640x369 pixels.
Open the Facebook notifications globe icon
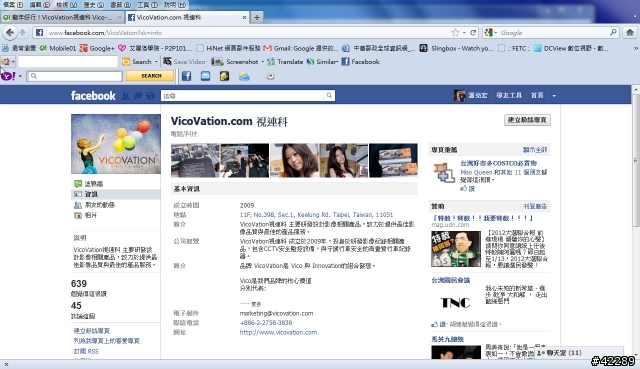point(151,96)
